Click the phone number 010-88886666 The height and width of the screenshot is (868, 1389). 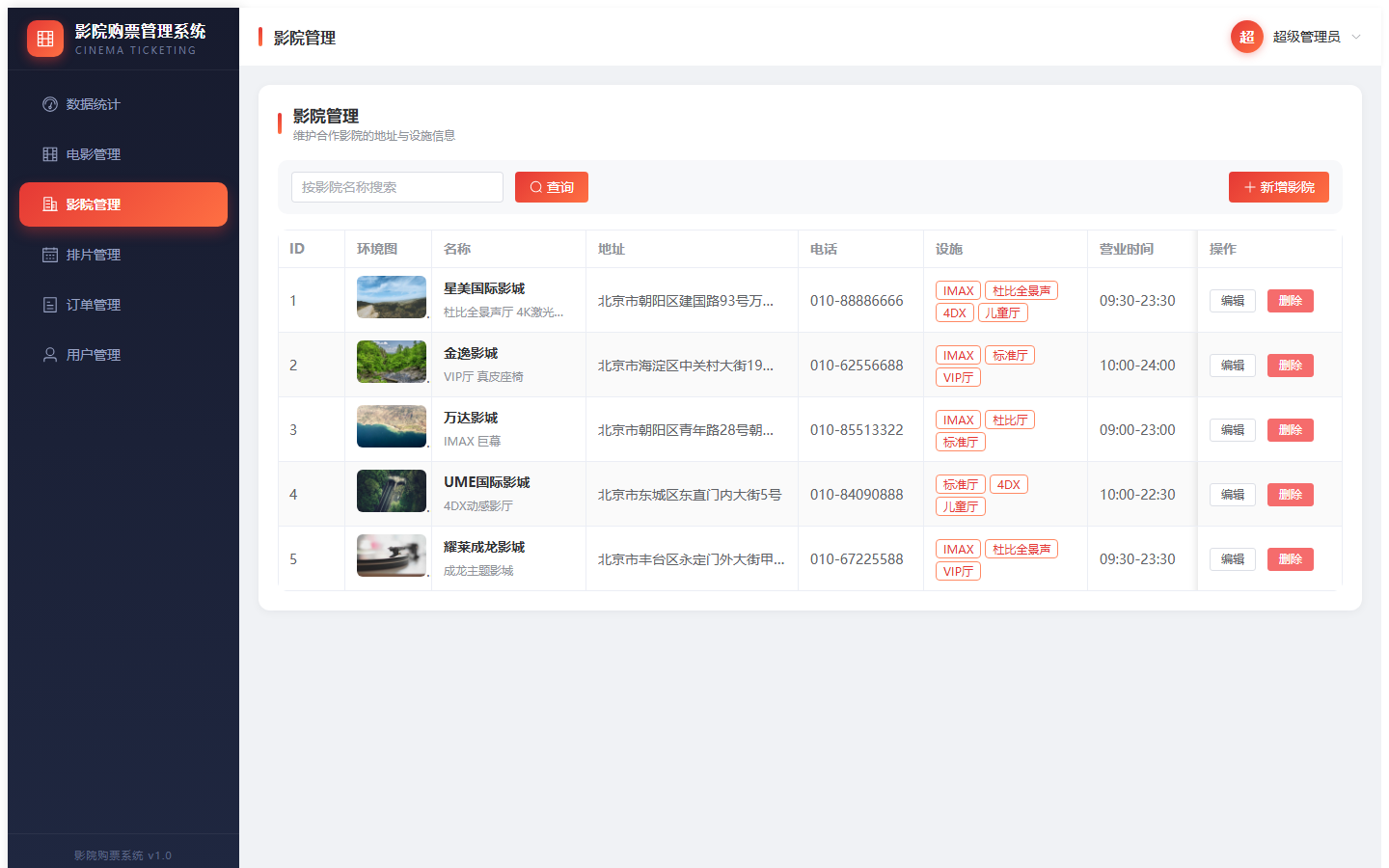pos(857,301)
